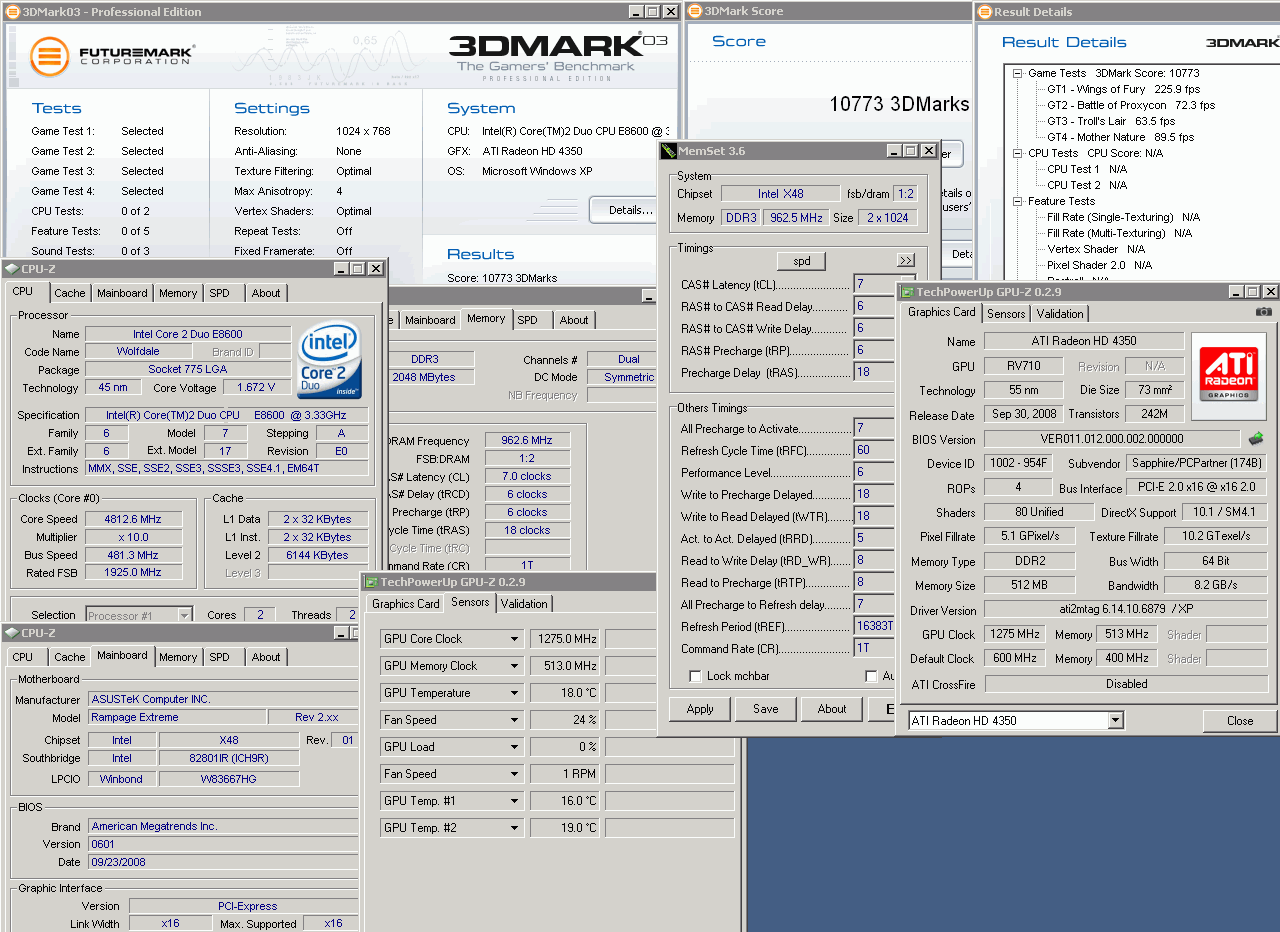The image size is (1280, 932).
Task: Switch to the Graphics Card tab in the GPU-Z Sensors window
Action: point(406,604)
